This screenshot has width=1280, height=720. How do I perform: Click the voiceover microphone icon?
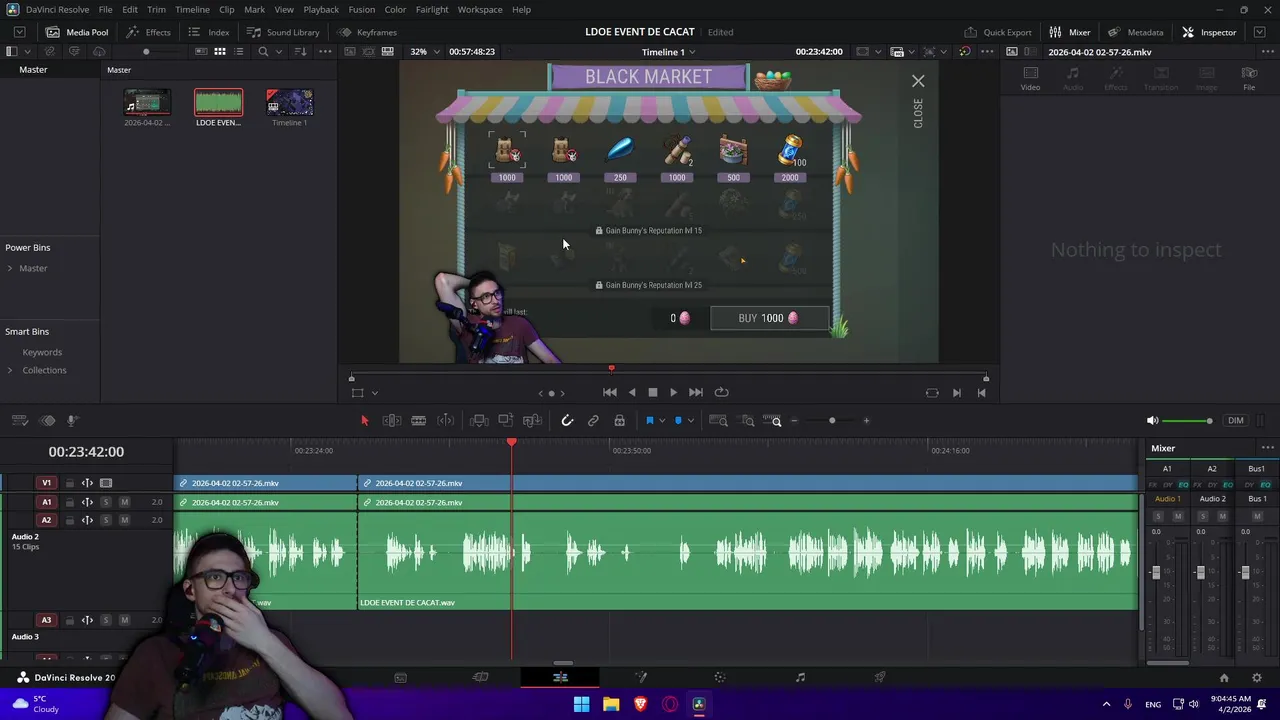[x=72, y=421]
